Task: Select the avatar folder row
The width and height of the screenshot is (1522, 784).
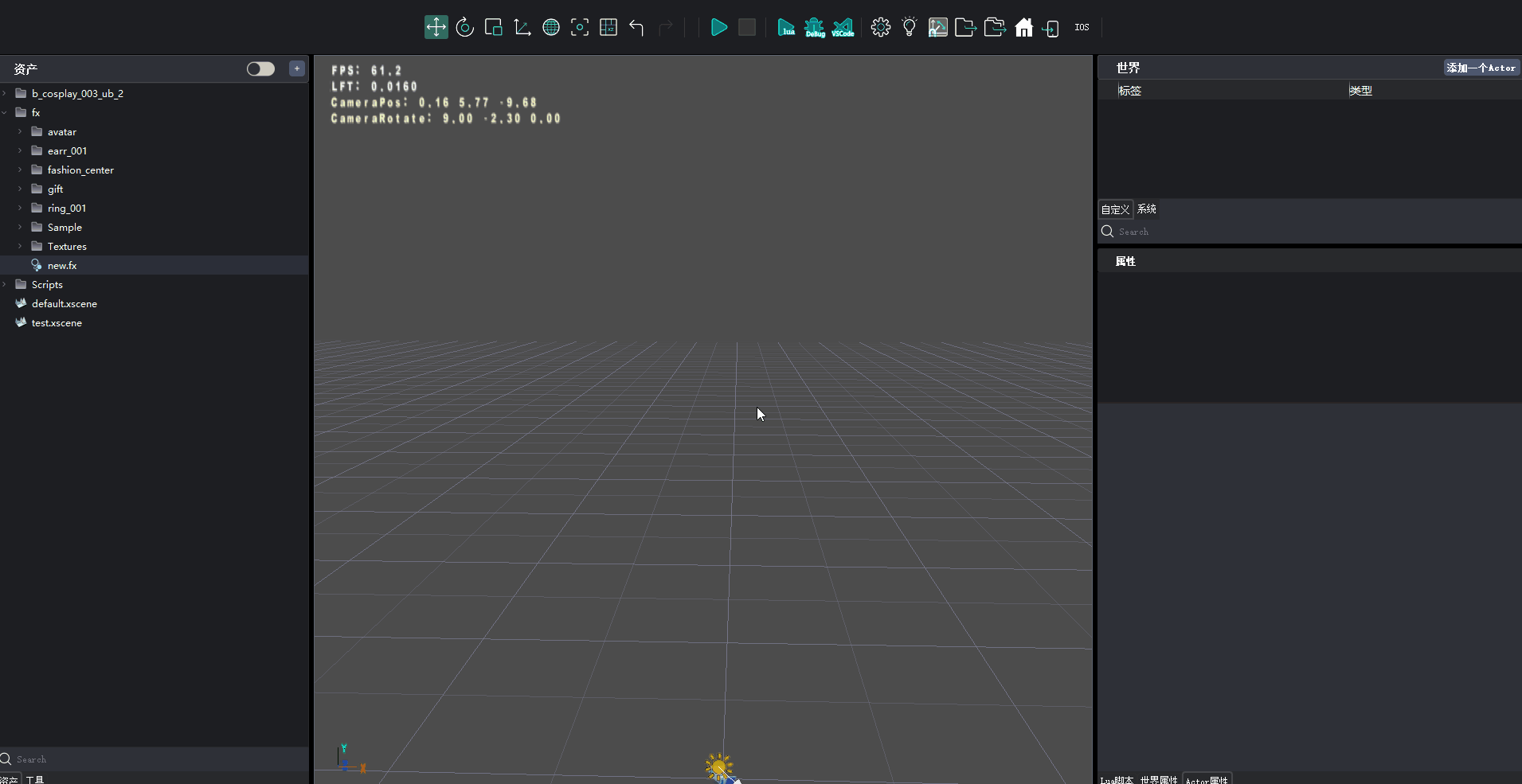Action: tap(154, 131)
